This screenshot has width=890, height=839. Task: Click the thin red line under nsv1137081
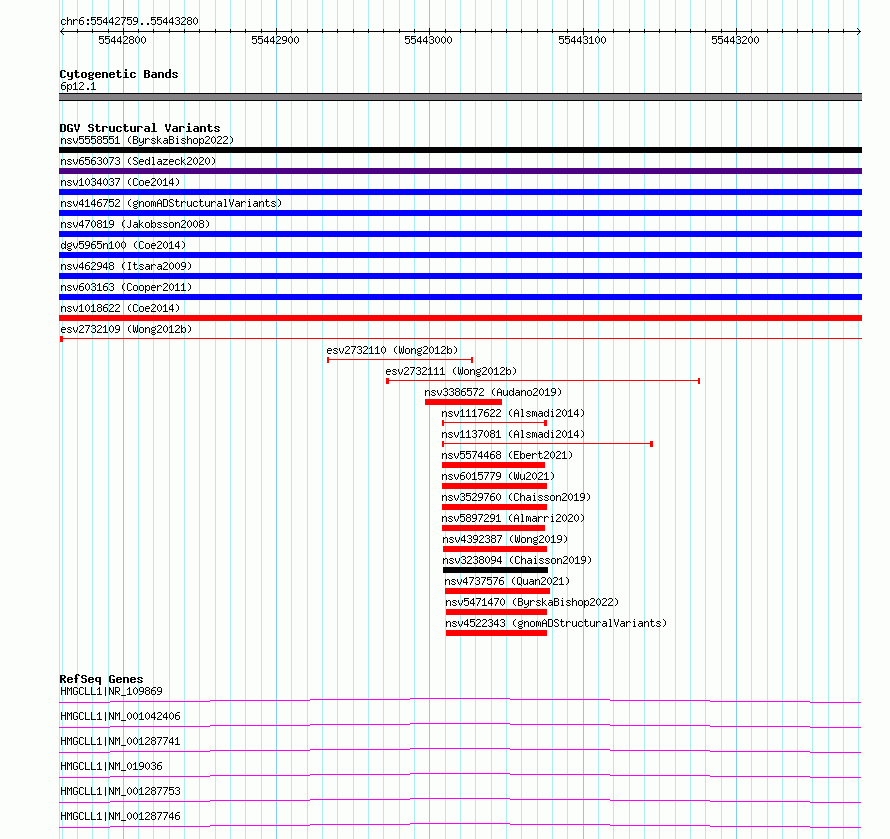point(548,444)
